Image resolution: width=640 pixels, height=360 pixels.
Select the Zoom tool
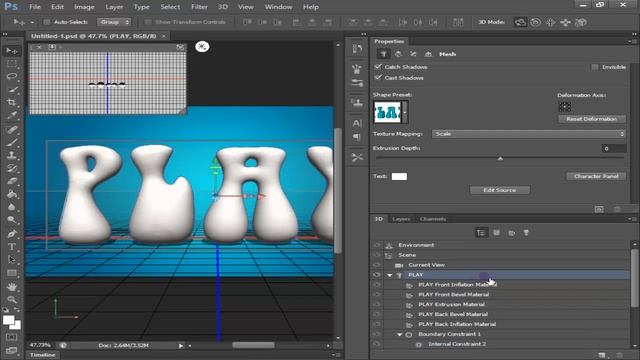click(x=12, y=300)
